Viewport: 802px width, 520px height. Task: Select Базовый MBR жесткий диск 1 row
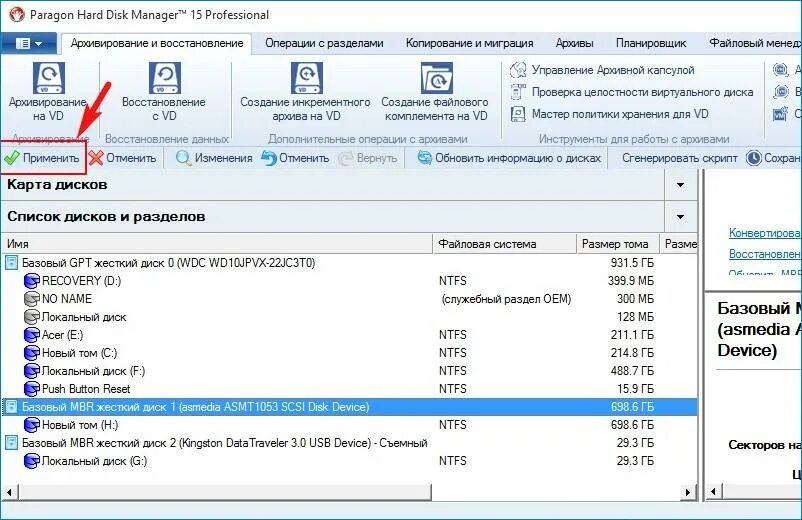pos(349,407)
